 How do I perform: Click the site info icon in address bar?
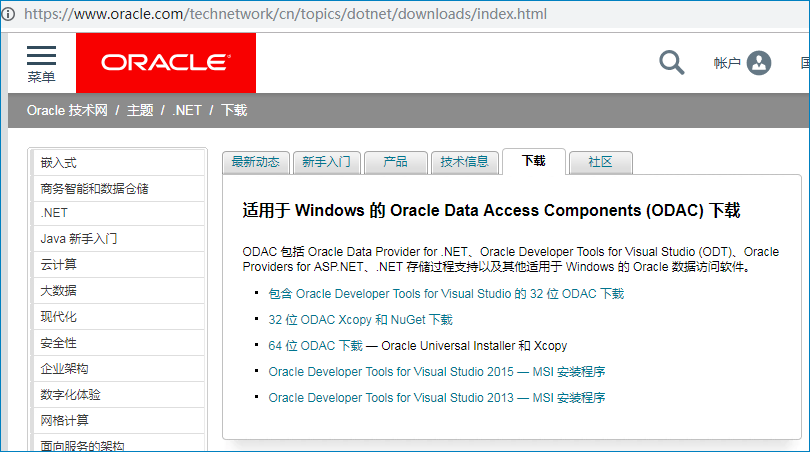click(x=8, y=14)
